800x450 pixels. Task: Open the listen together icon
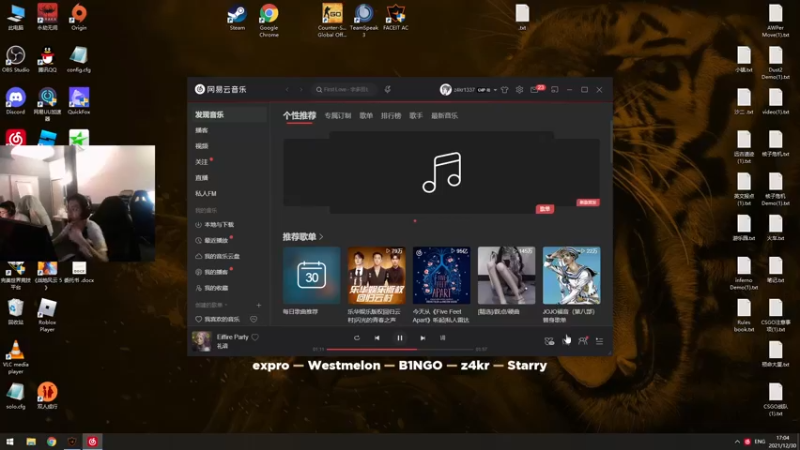(x=583, y=341)
